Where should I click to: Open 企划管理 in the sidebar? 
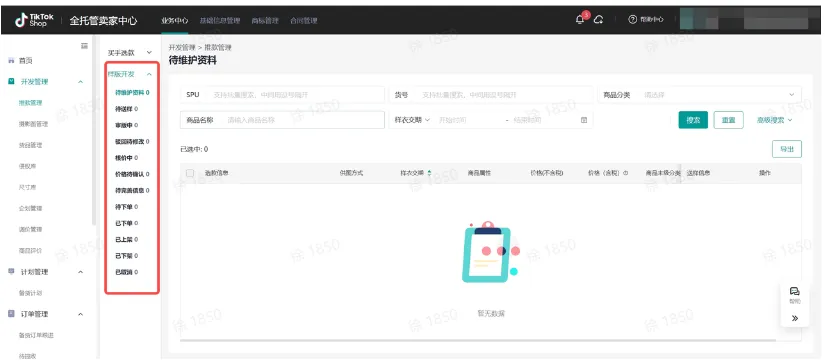pyautogui.click(x=30, y=208)
